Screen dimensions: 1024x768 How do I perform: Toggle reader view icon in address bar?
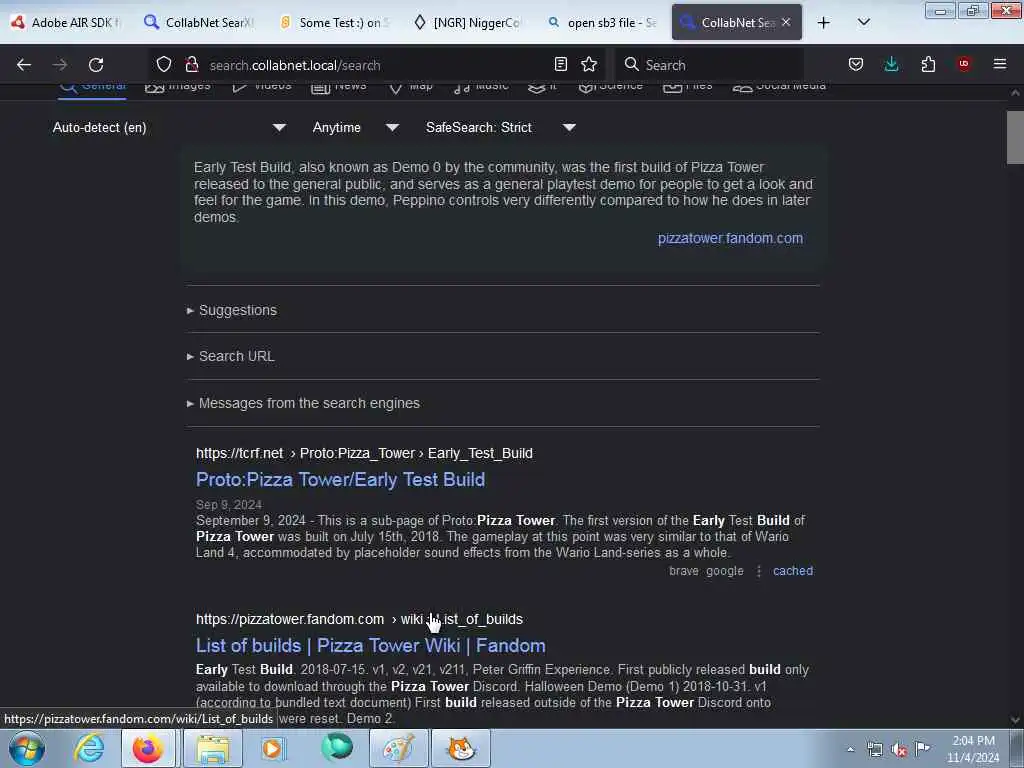[x=560, y=64]
